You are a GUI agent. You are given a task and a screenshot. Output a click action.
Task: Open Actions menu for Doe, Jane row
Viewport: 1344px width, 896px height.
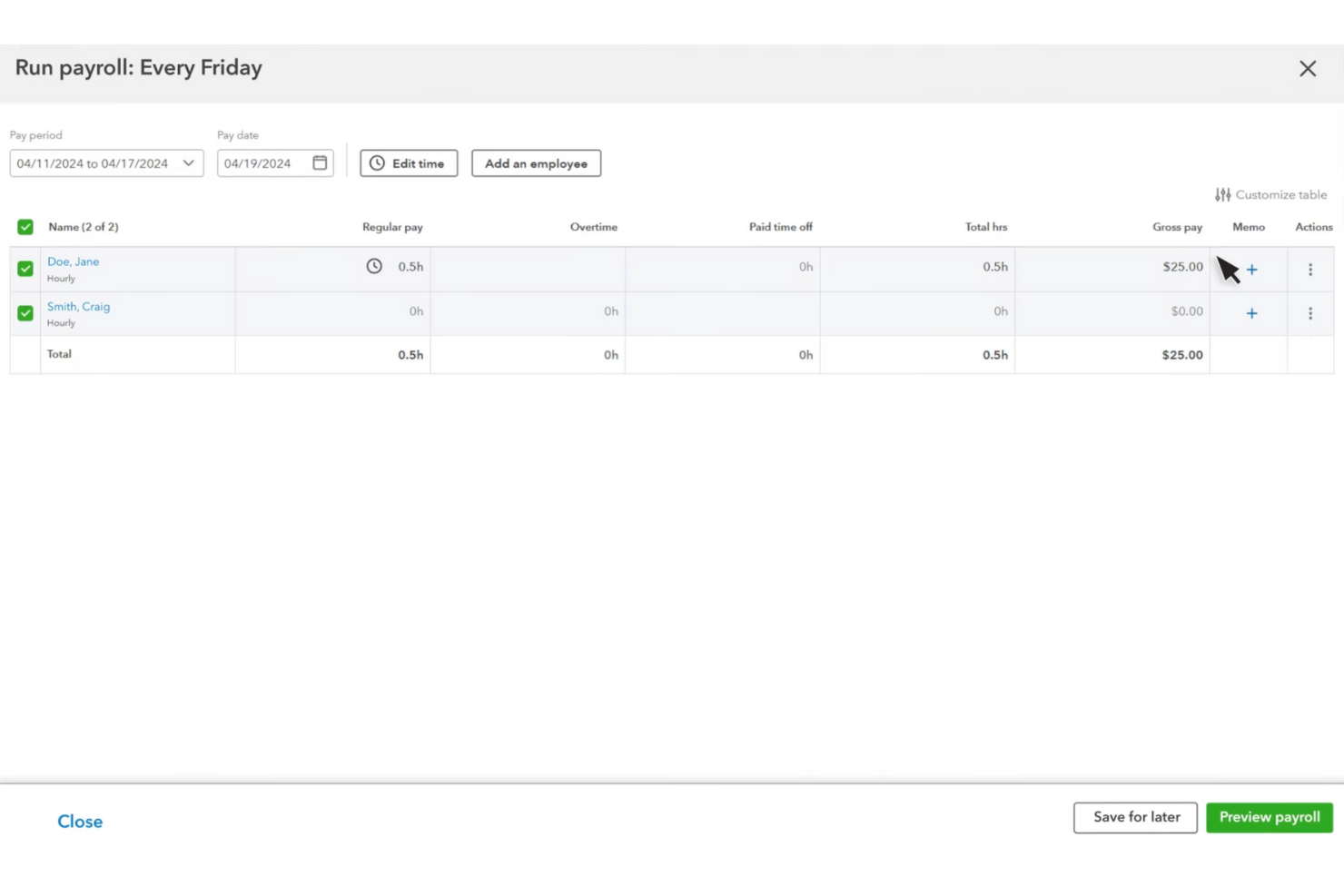pyautogui.click(x=1310, y=269)
